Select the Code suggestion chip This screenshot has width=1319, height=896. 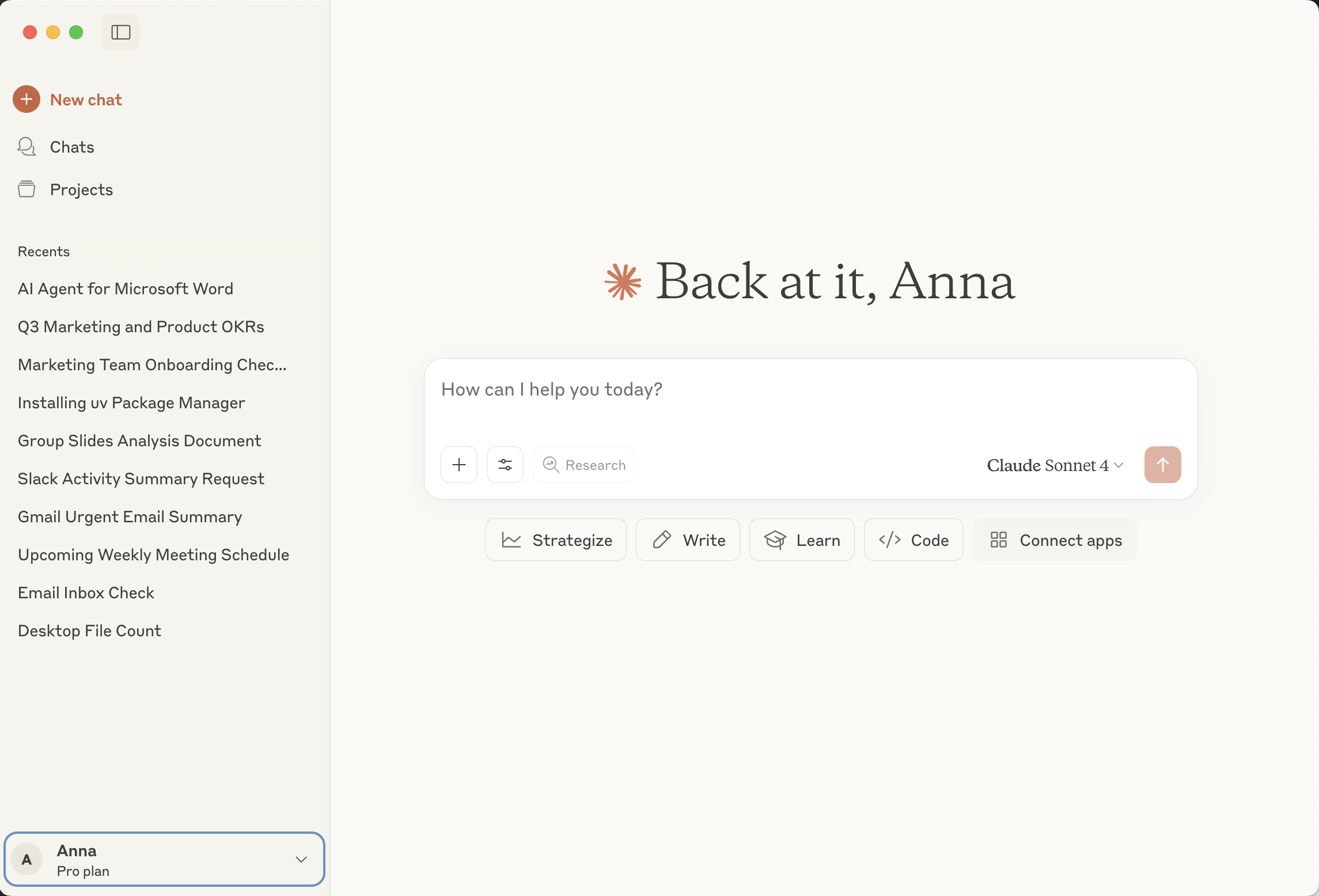[x=914, y=540]
